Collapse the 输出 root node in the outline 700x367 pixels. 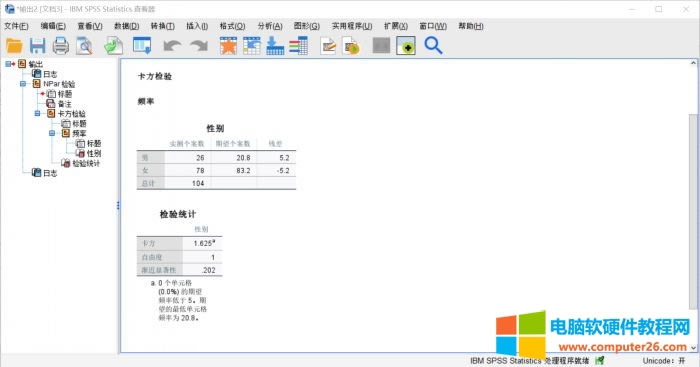pos(8,64)
